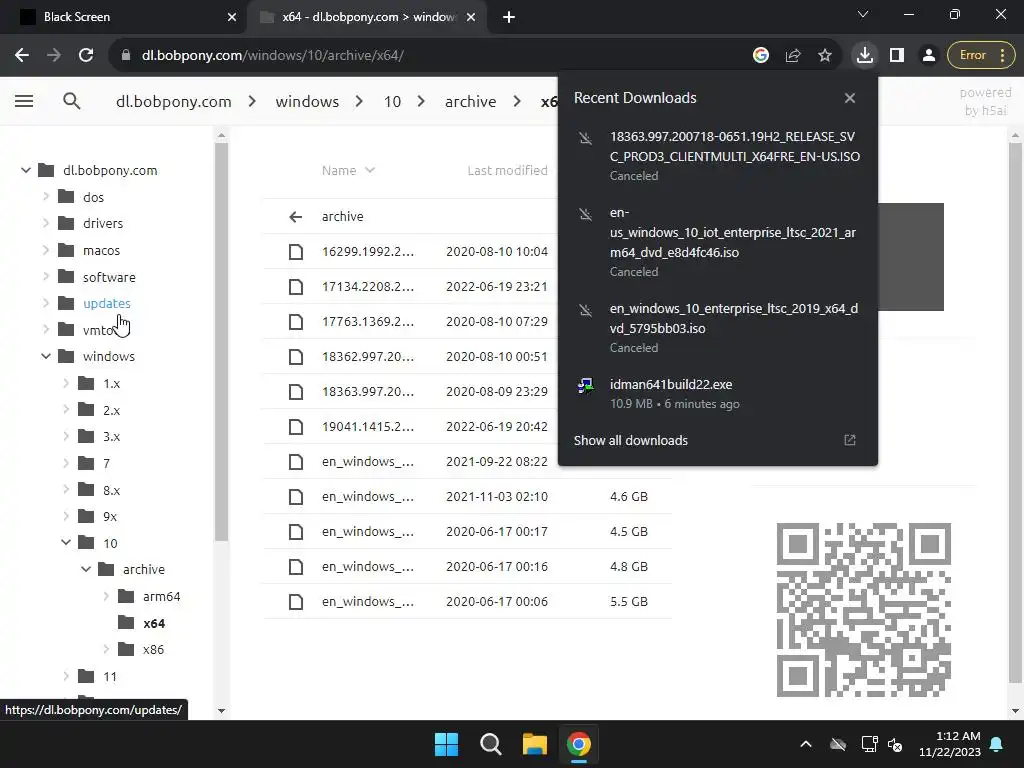Toggle the Chrome side panel icon
The width and height of the screenshot is (1024, 768).
click(897, 56)
